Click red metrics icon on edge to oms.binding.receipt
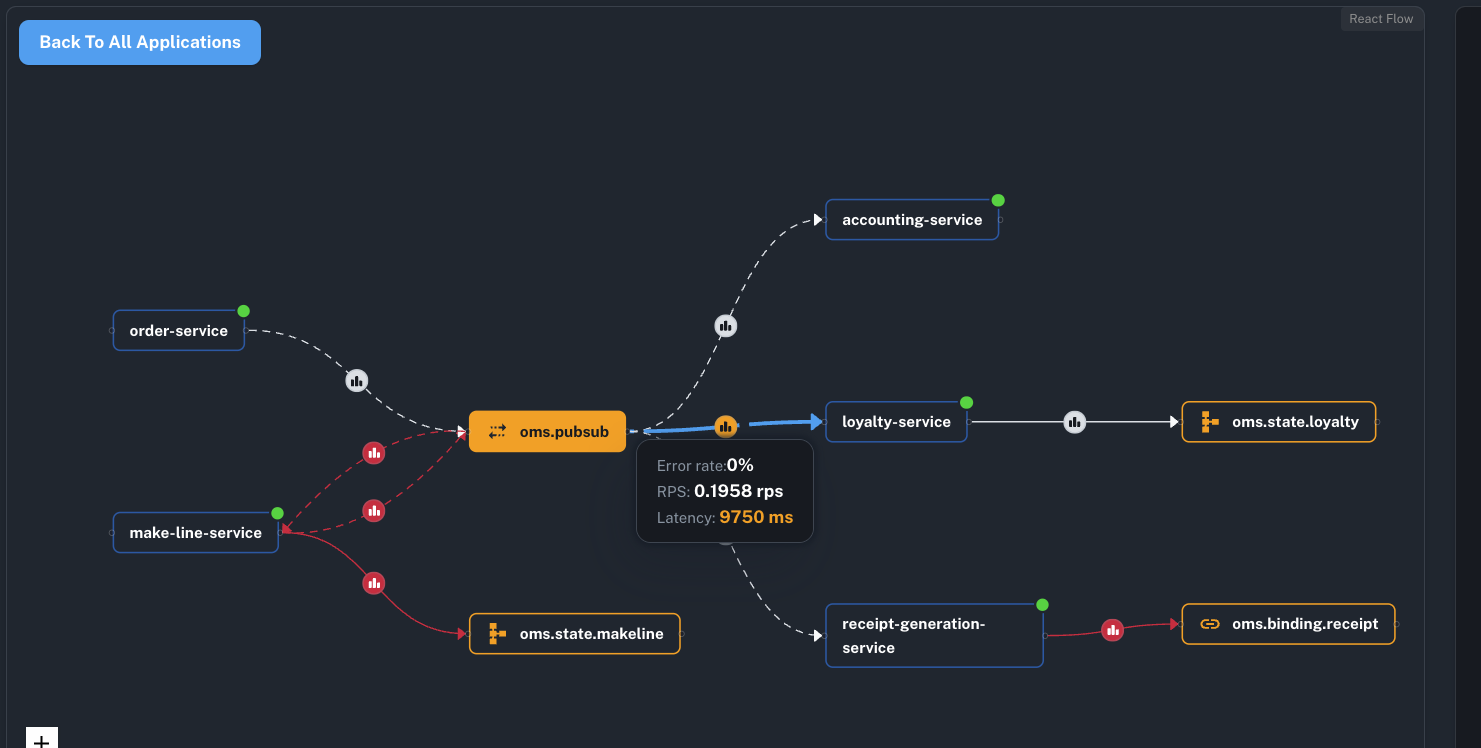The width and height of the screenshot is (1481, 748). pos(1112,630)
